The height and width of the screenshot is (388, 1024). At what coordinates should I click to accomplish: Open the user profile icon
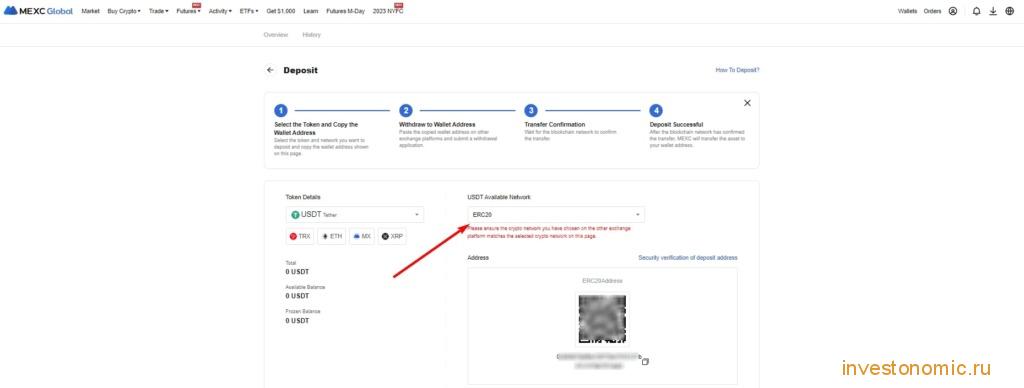coord(953,11)
